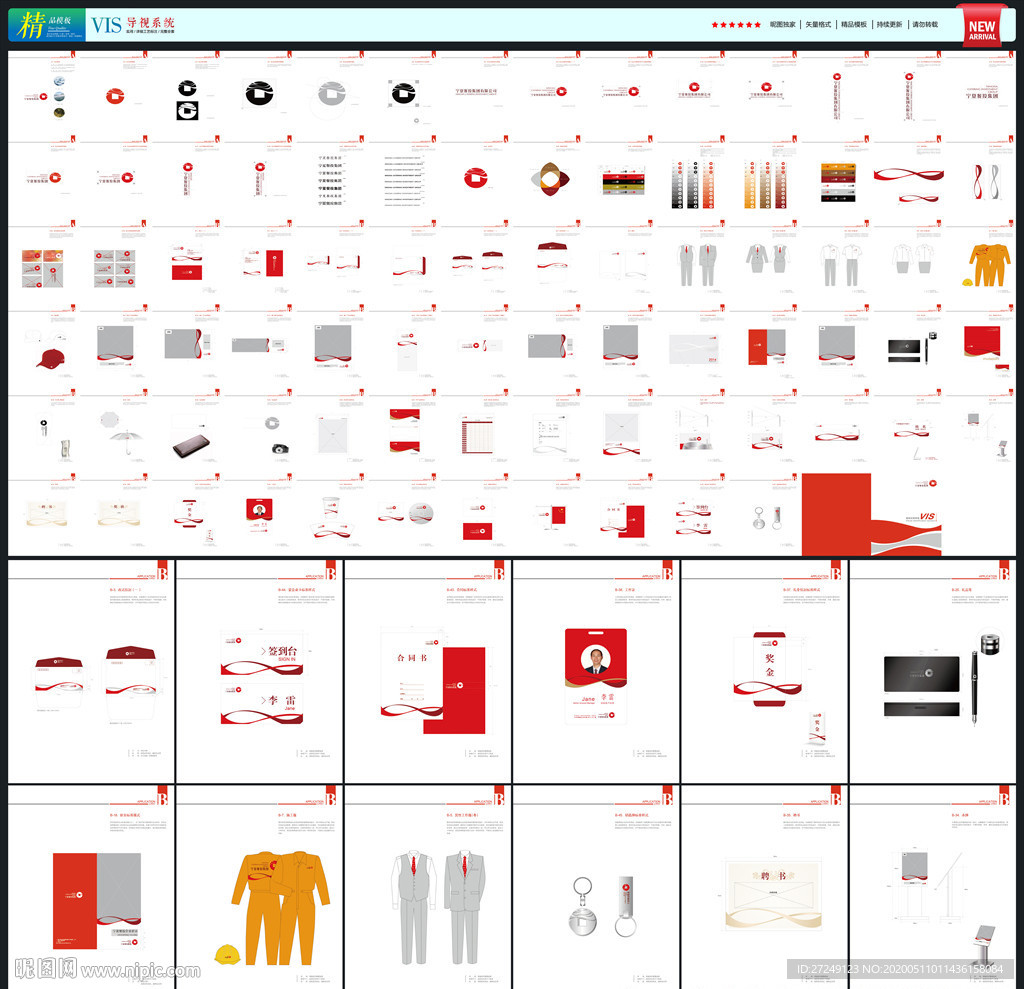Click the 请勿转载 label in the header
1024x989 pixels.
tap(925, 25)
